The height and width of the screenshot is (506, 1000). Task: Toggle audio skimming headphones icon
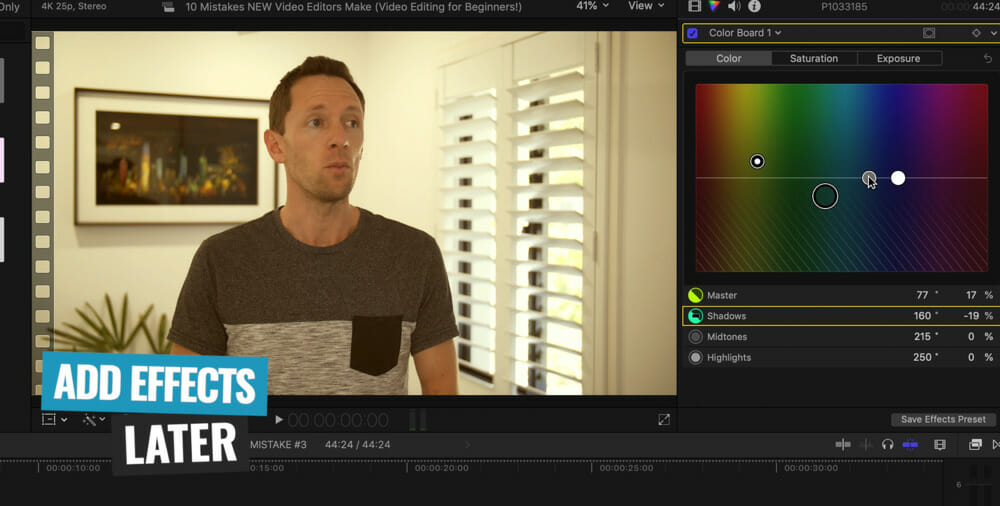(887, 444)
